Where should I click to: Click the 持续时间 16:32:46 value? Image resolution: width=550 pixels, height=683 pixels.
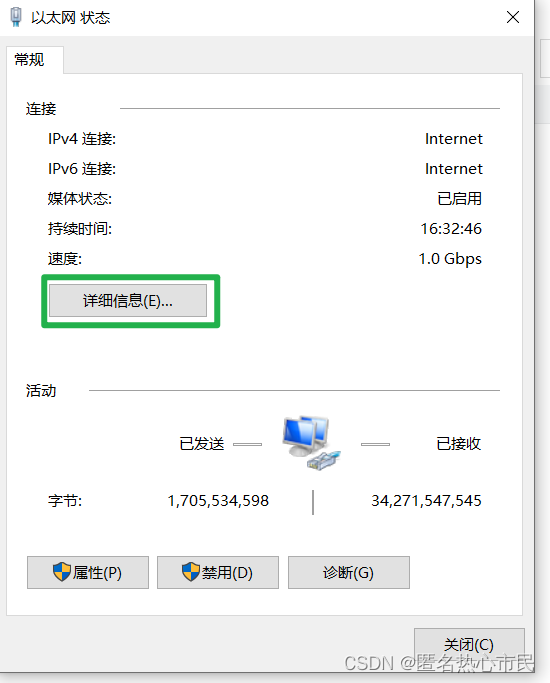[x=451, y=229]
